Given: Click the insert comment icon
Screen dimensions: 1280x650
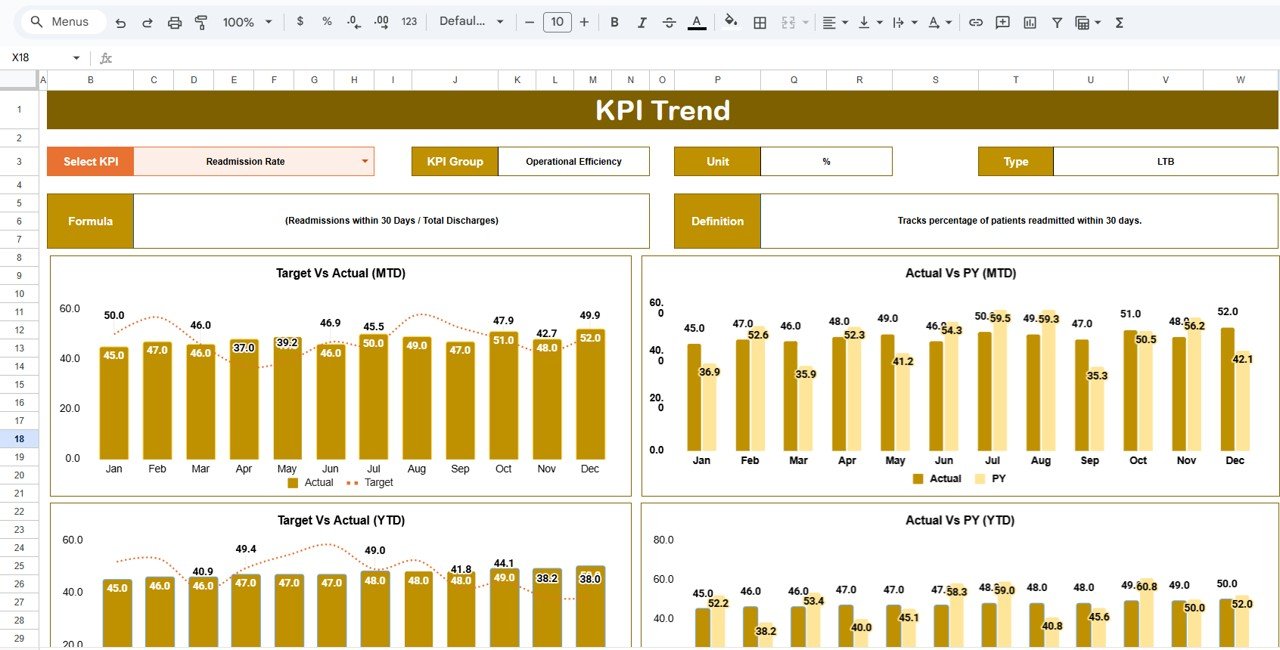Looking at the screenshot, I should [1002, 22].
